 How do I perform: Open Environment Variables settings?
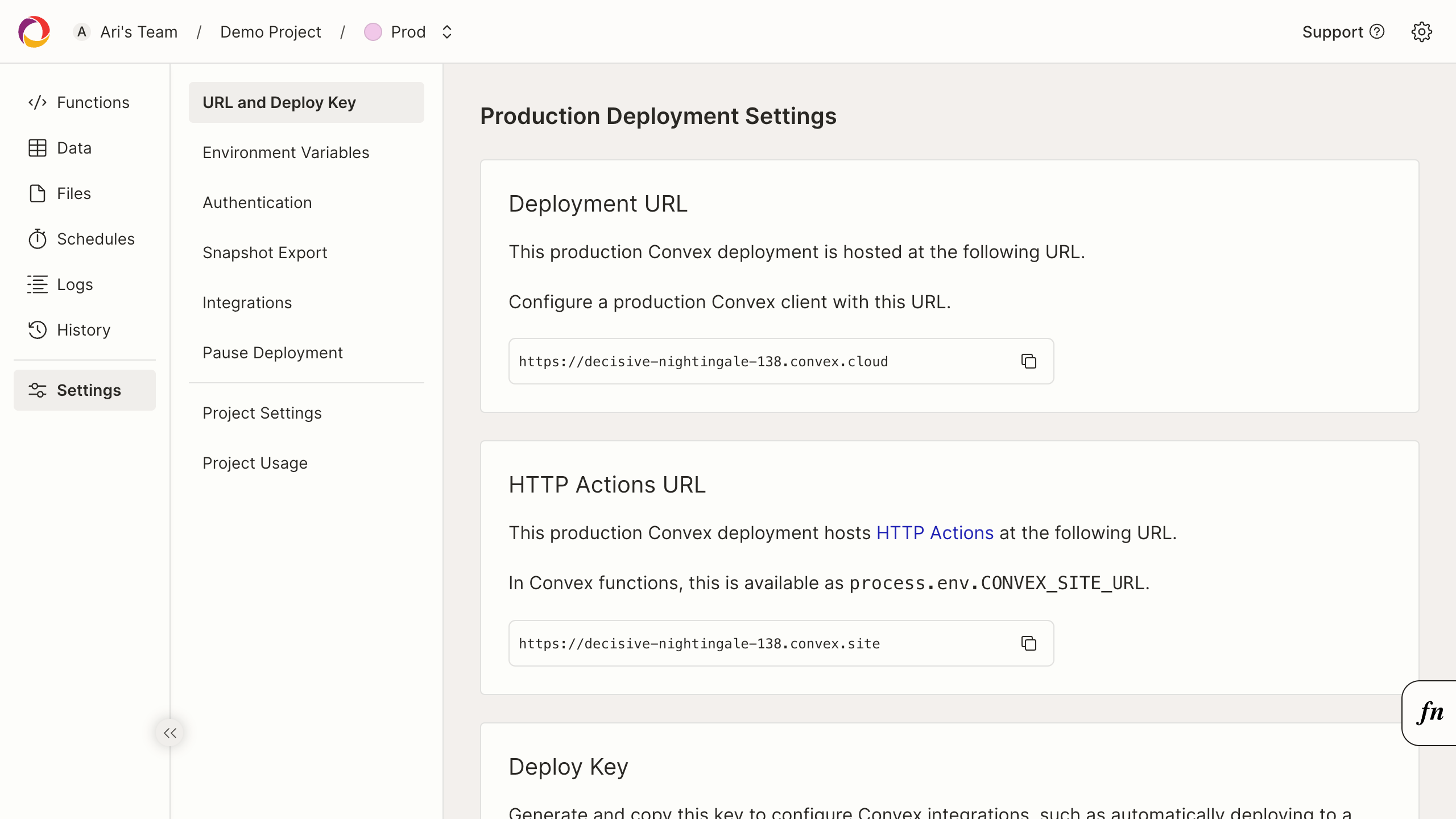point(307,152)
